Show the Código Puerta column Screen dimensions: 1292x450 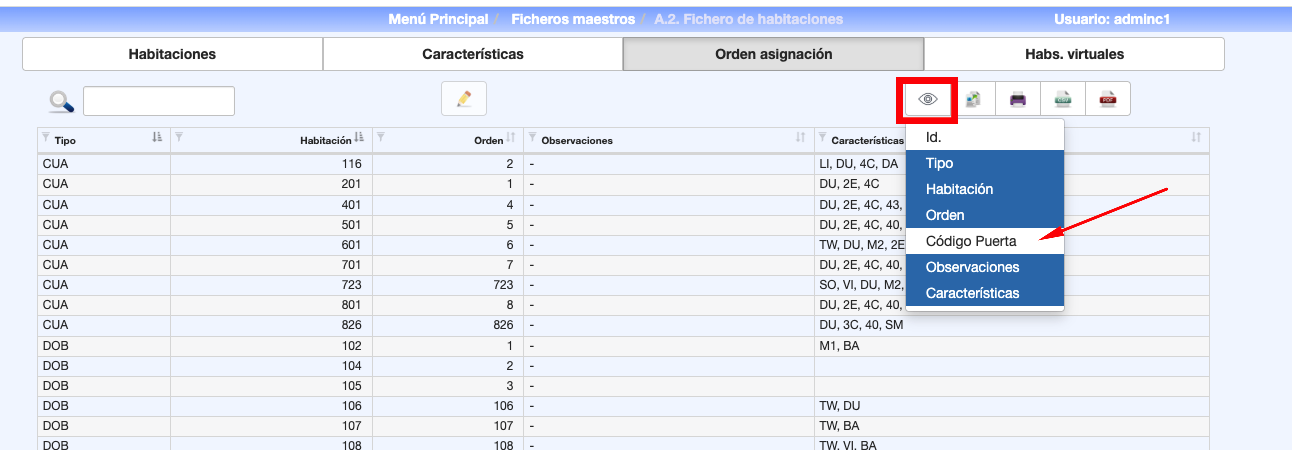pyautogui.click(x=971, y=241)
